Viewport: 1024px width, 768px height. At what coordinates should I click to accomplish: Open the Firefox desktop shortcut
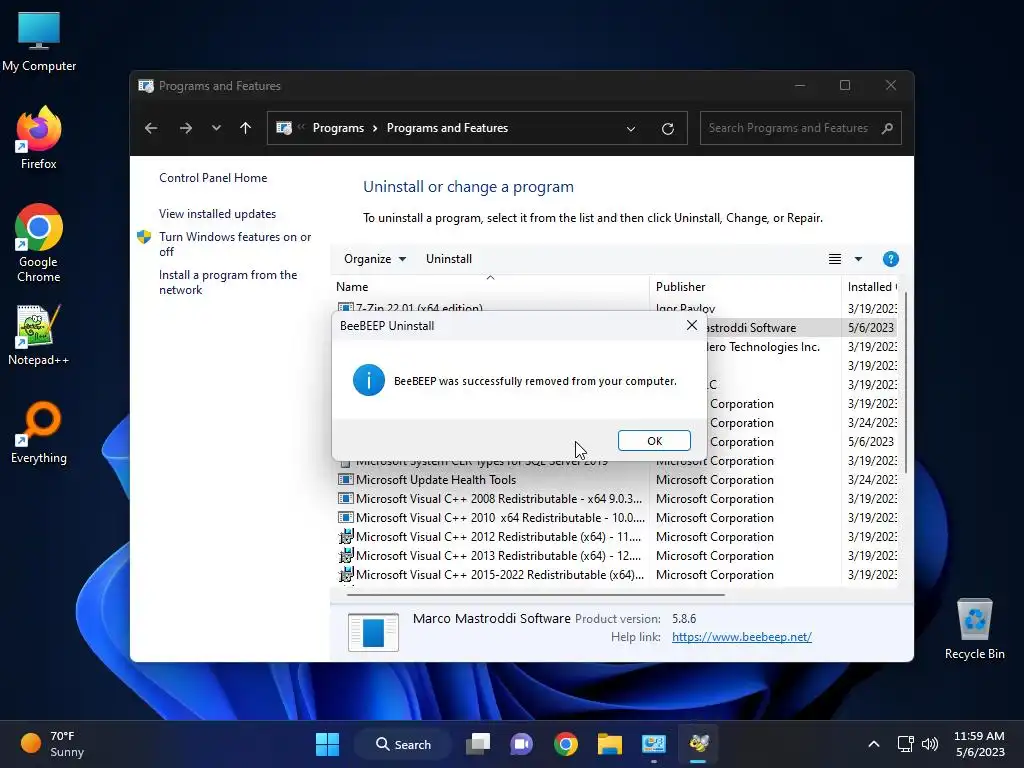(x=39, y=138)
